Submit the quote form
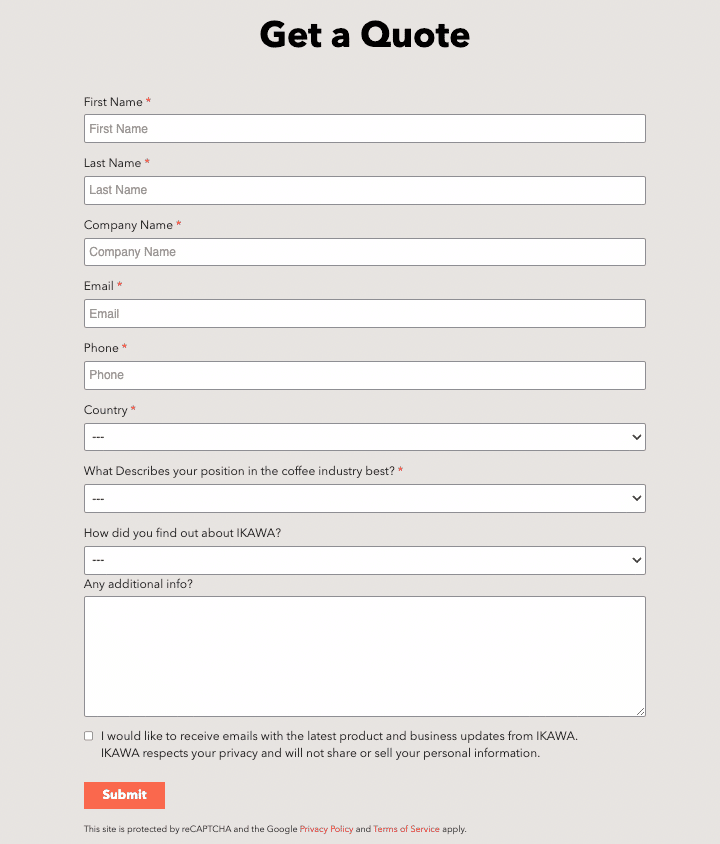This screenshot has height=844, width=720. (x=124, y=795)
